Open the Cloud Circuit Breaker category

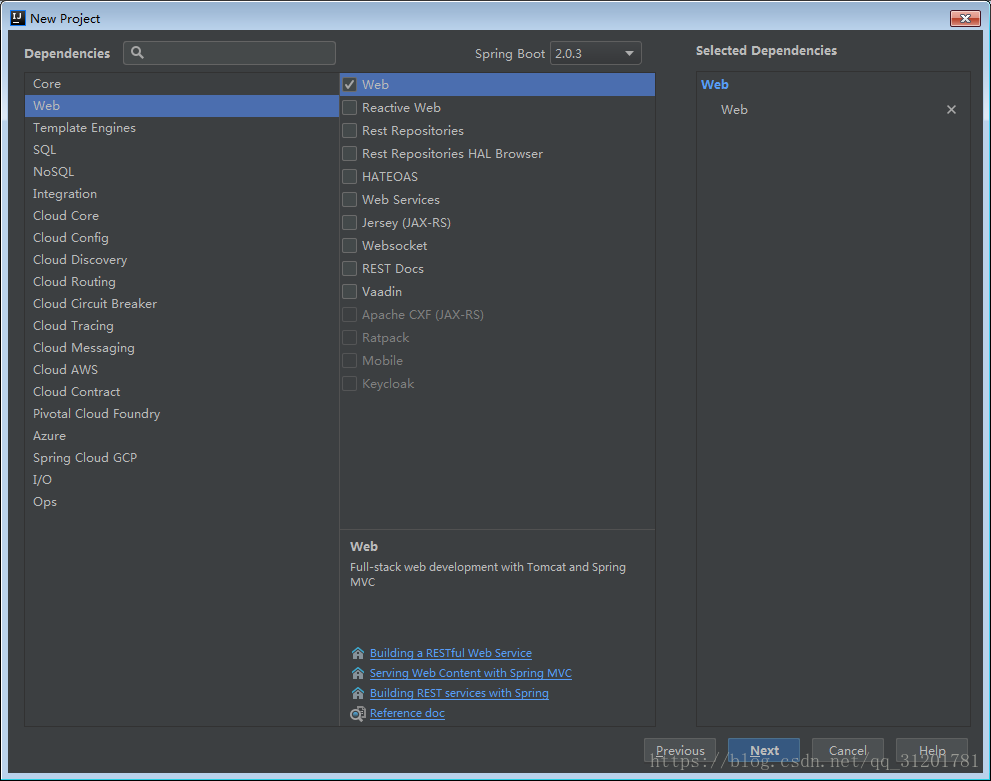181,304
